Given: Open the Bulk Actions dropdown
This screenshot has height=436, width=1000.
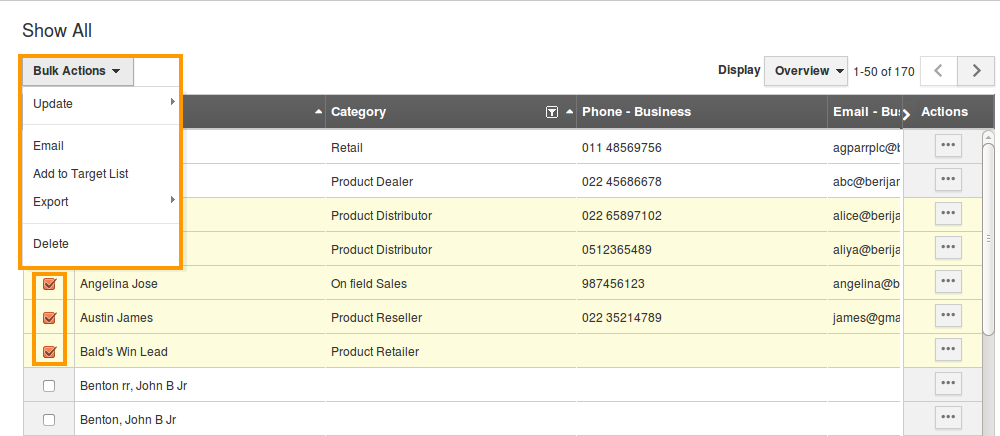Looking at the screenshot, I should [78, 71].
